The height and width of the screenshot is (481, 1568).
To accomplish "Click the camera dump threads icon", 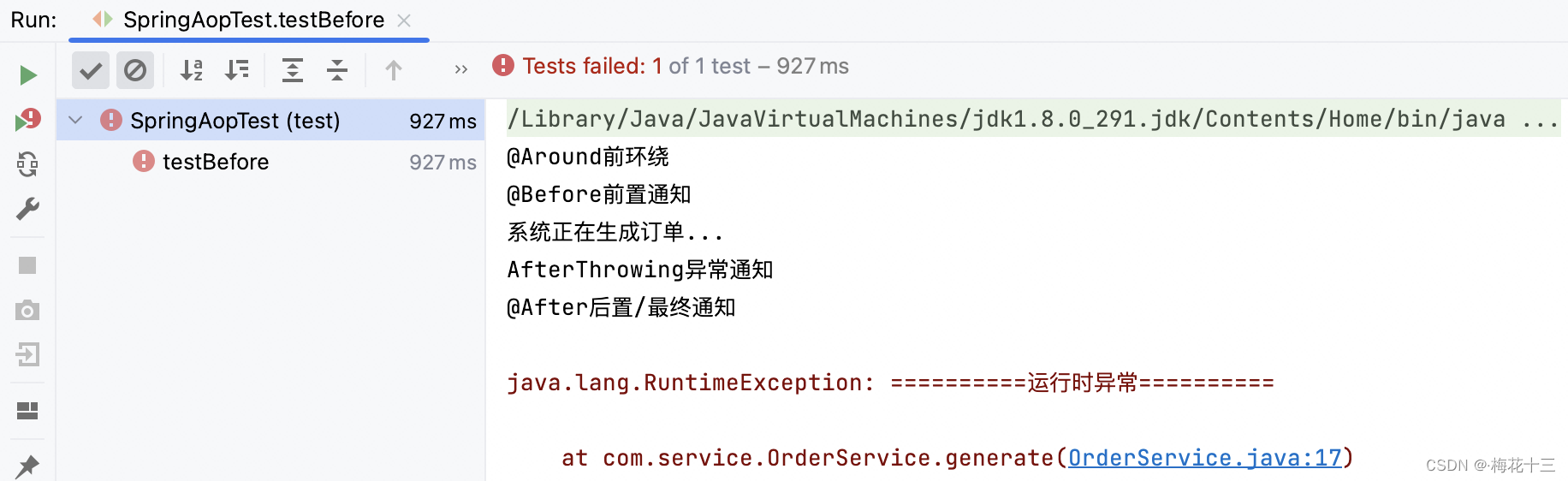I will point(27,310).
